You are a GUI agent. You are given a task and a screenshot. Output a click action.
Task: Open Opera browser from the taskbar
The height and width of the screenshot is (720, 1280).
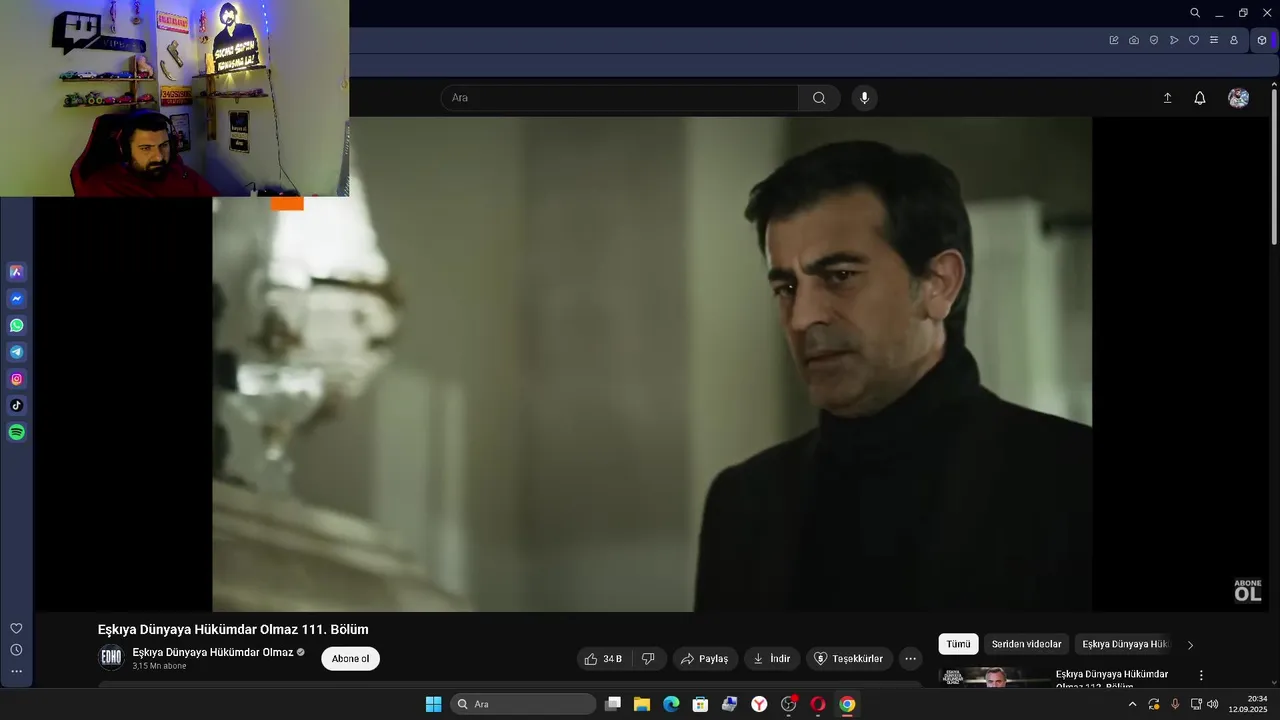pos(818,704)
